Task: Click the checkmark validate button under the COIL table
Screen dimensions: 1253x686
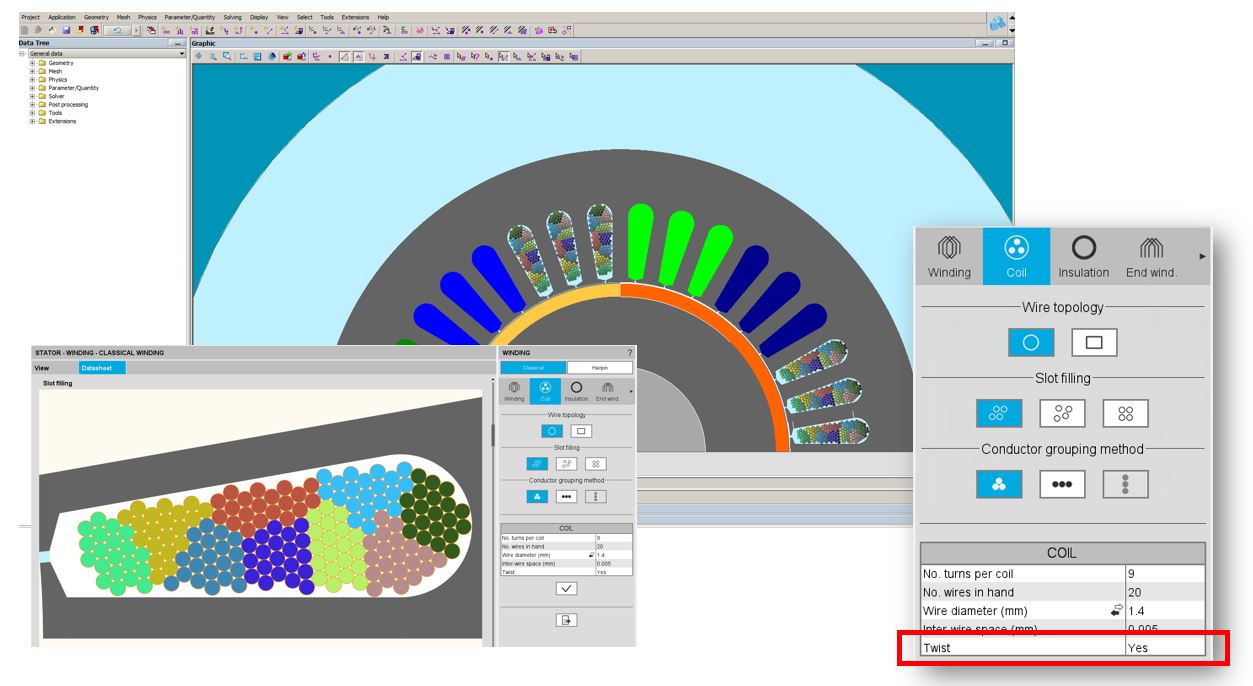Action: pyautogui.click(x=566, y=589)
